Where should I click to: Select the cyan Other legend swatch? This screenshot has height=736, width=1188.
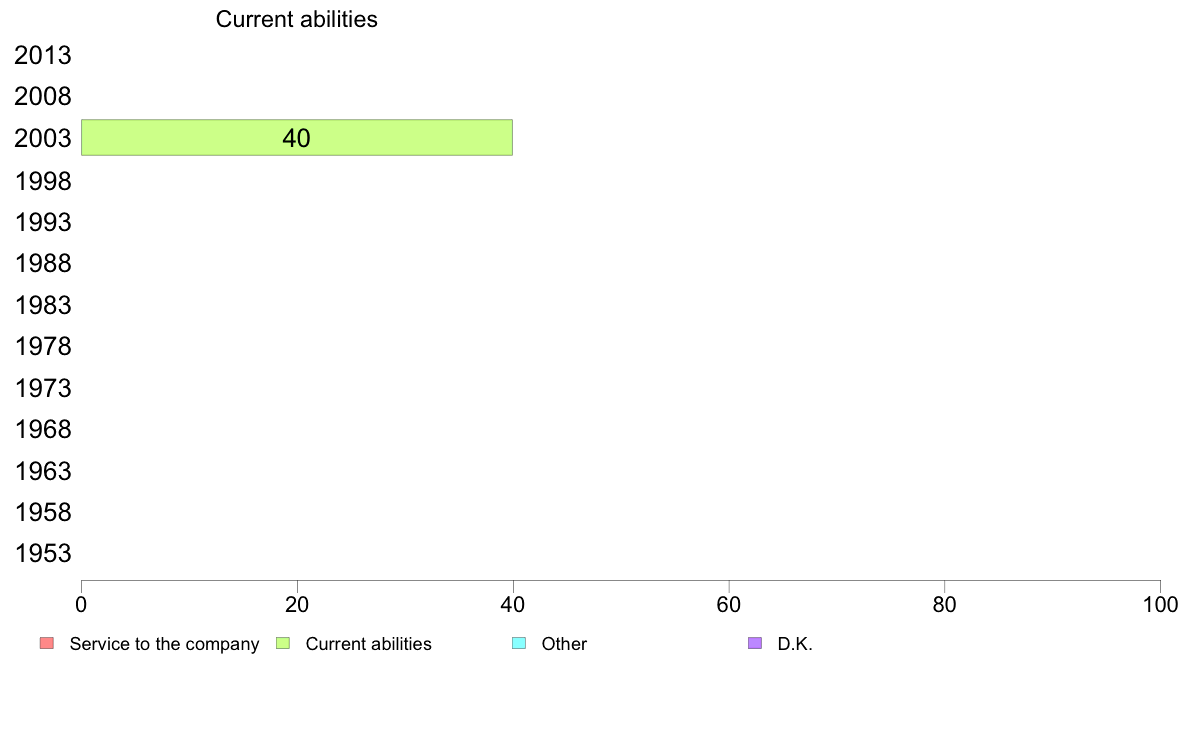click(519, 643)
